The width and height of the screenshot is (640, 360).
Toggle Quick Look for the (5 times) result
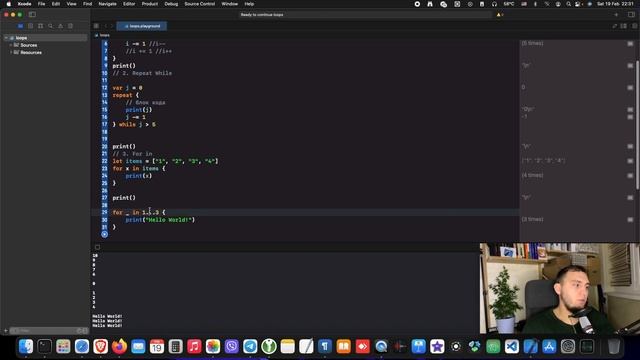pyautogui.click(x=630, y=43)
